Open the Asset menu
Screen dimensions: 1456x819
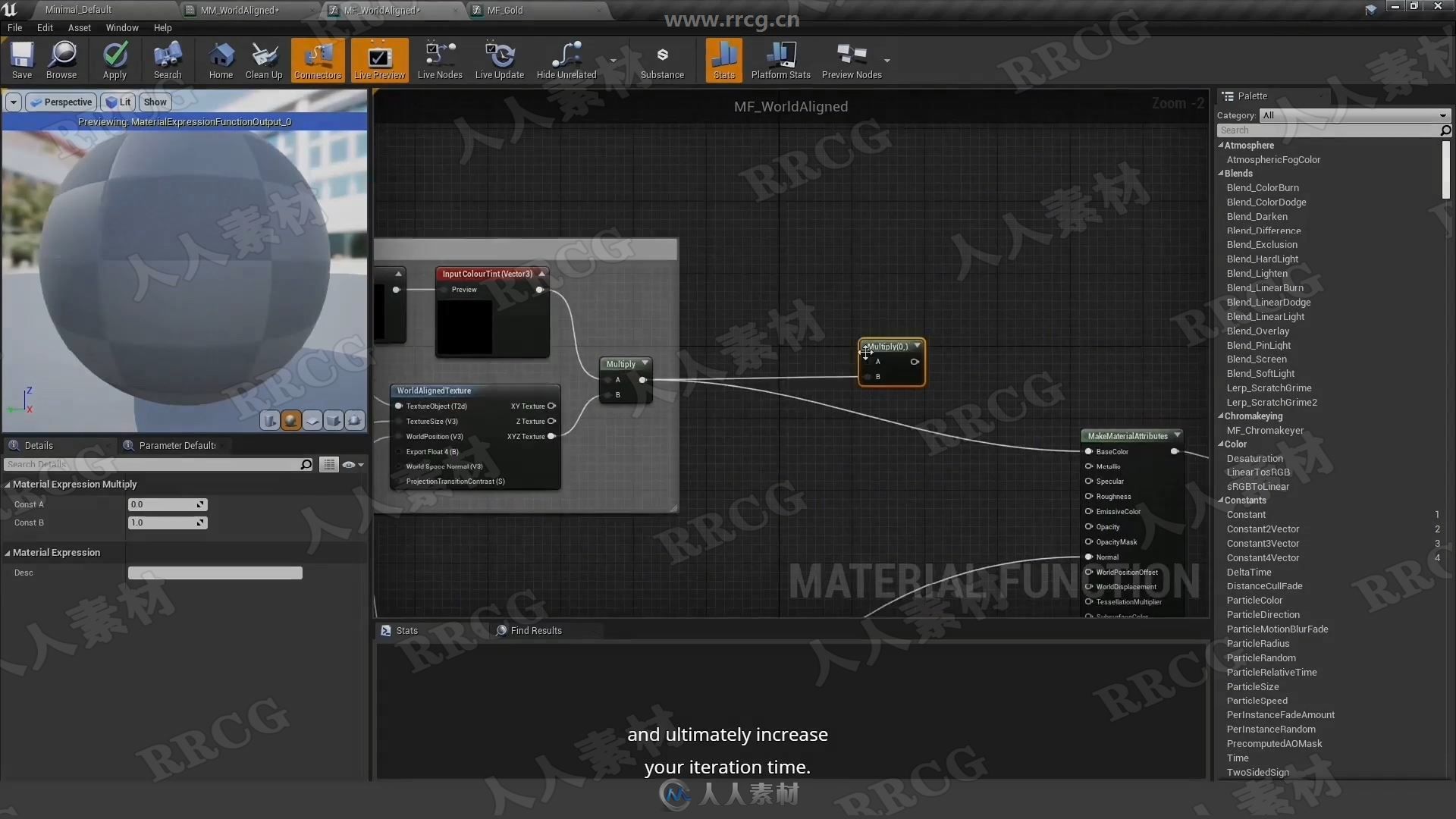click(79, 27)
